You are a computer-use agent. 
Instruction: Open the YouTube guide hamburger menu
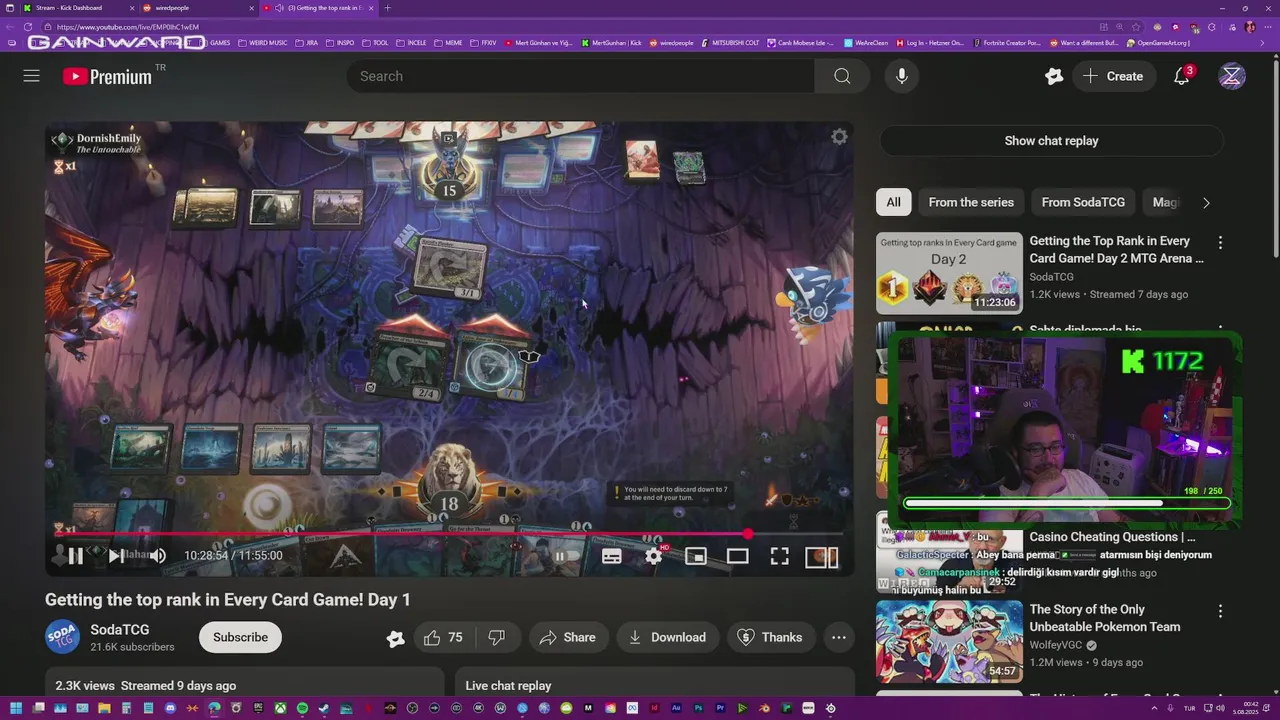coord(31,76)
